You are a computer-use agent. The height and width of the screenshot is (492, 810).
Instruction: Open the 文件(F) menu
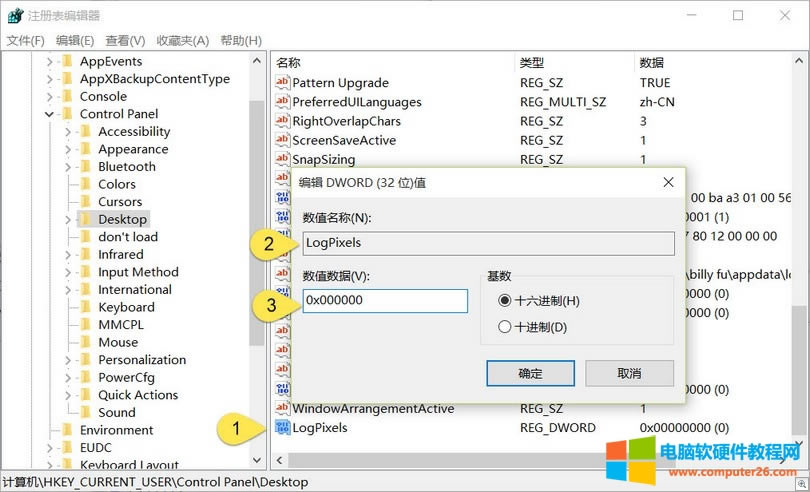pyautogui.click(x=25, y=40)
